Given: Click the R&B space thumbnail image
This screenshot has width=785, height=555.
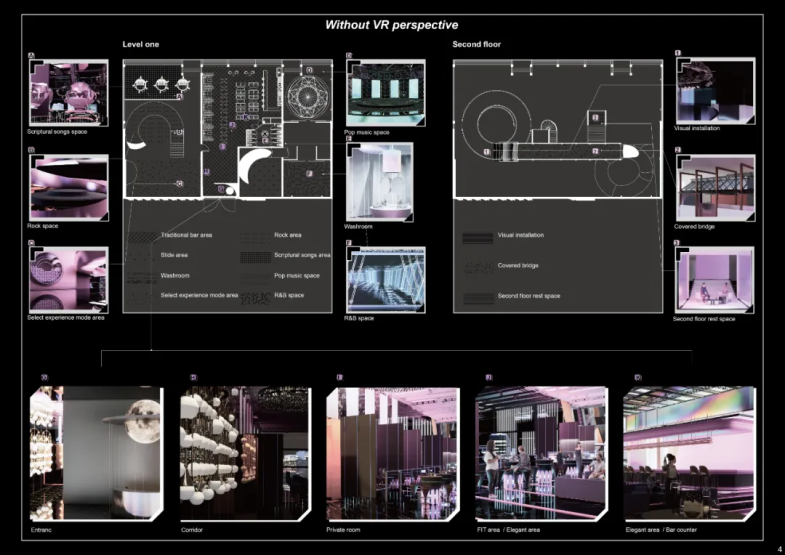Looking at the screenshot, I should (385, 279).
